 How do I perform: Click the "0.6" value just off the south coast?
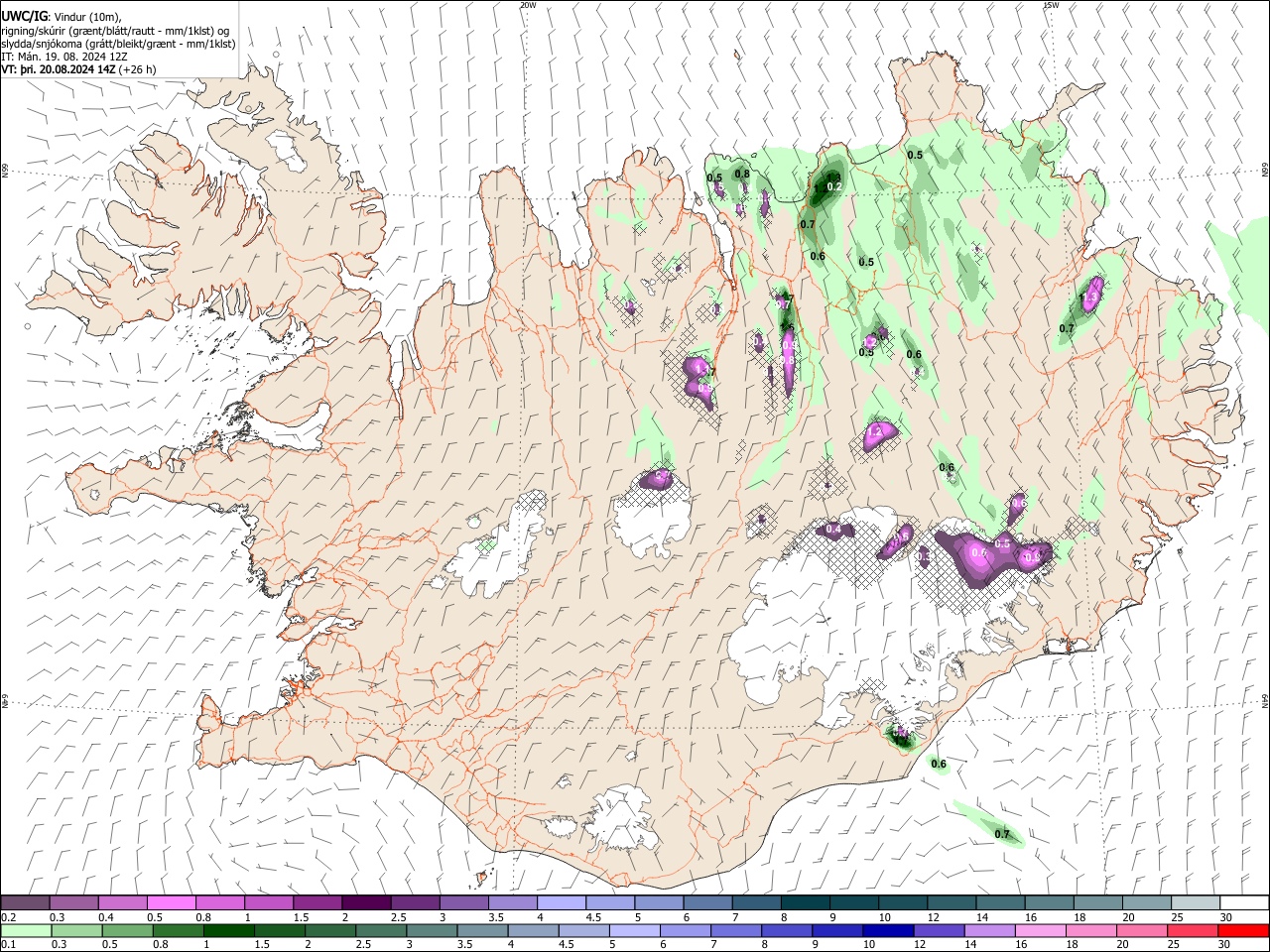point(939,765)
